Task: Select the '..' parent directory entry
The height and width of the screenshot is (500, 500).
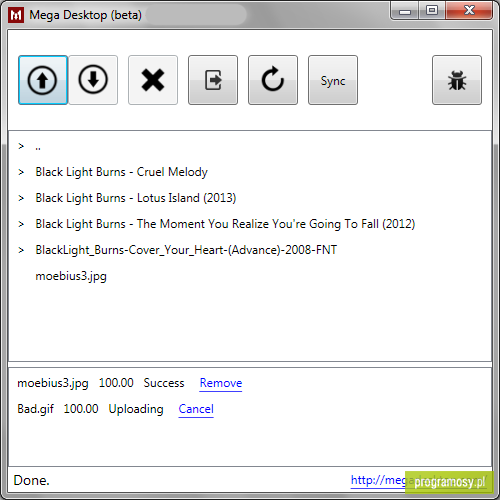Action: point(38,147)
